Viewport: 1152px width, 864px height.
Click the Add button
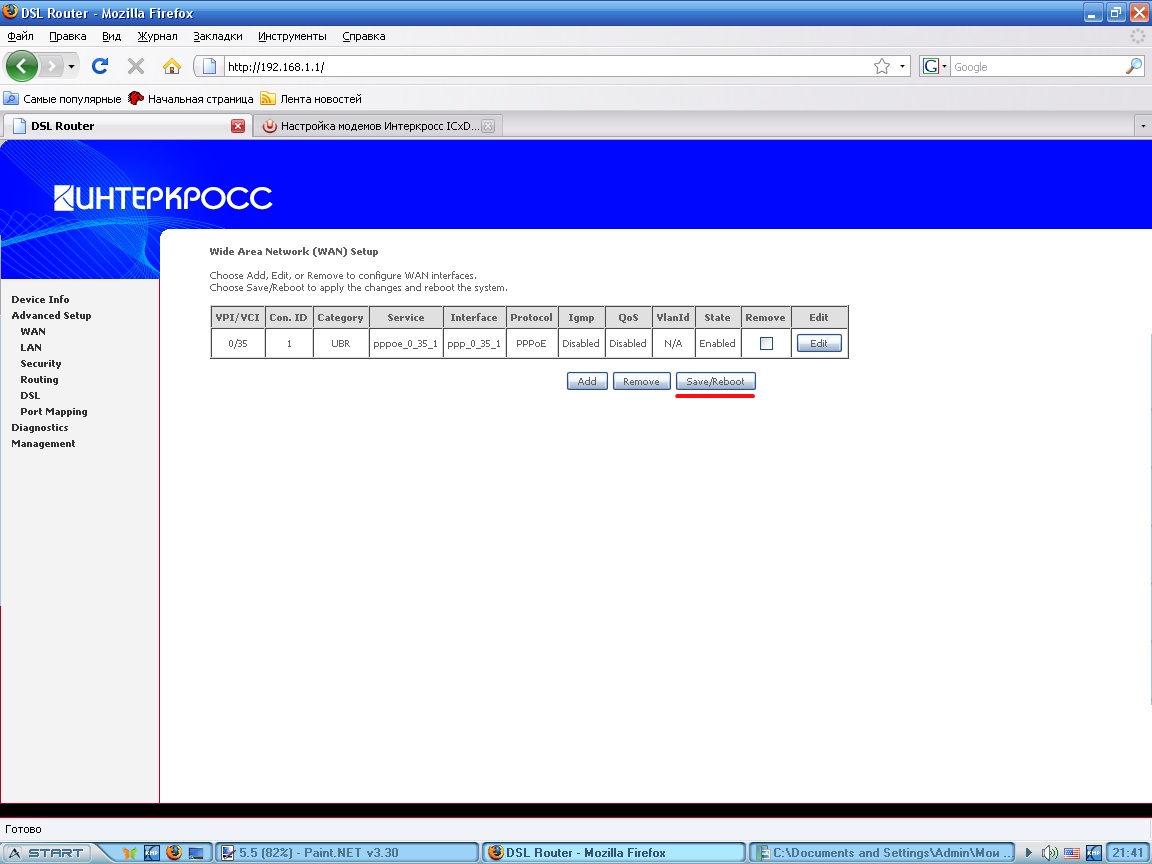click(587, 381)
